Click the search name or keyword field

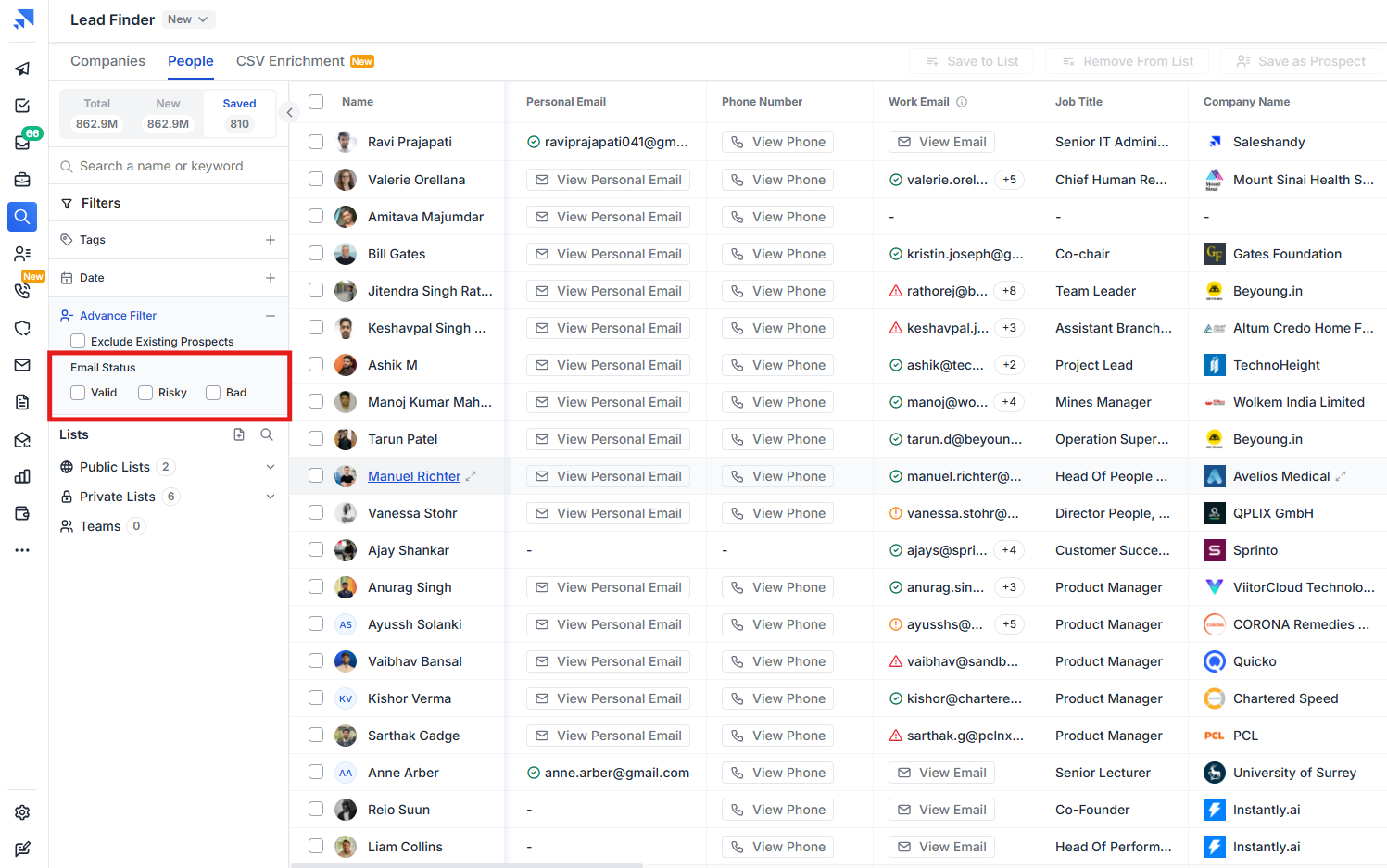[169, 166]
